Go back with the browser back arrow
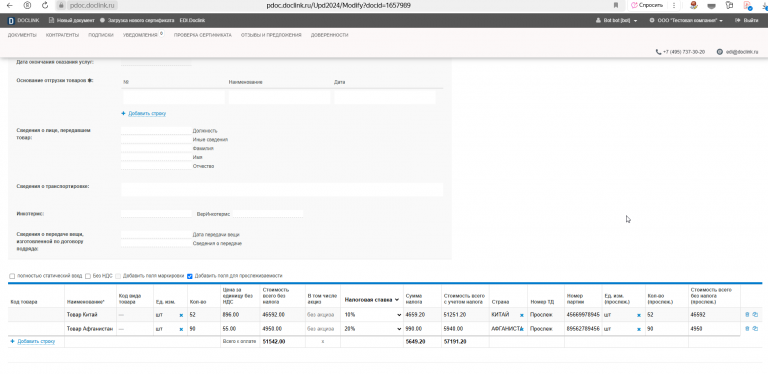The height and width of the screenshot is (374, 768). [x=10, y=5]
